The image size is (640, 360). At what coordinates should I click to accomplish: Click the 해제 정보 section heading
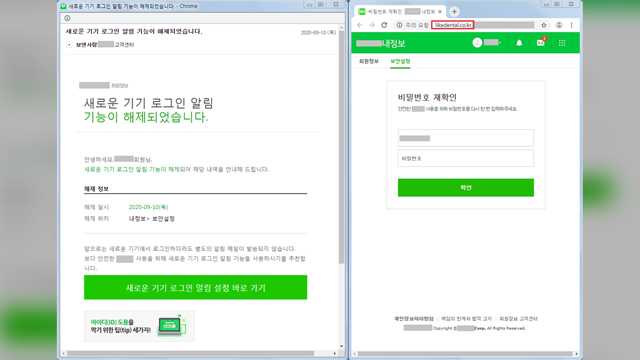pyautogui.click(x=96, y=189)
